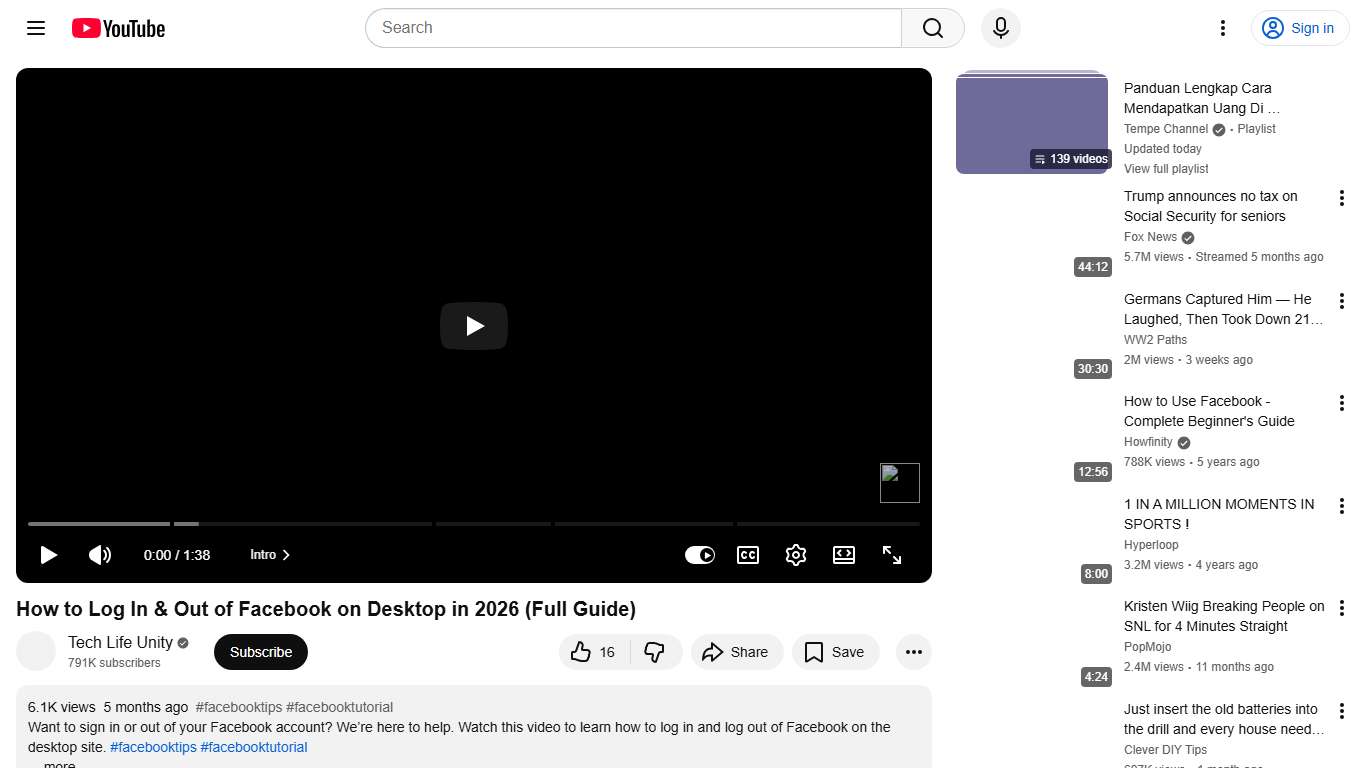Subscribe to Tech Life Unity
The width and height of the screenshot is (1366, 768).
tap(260, 651)
